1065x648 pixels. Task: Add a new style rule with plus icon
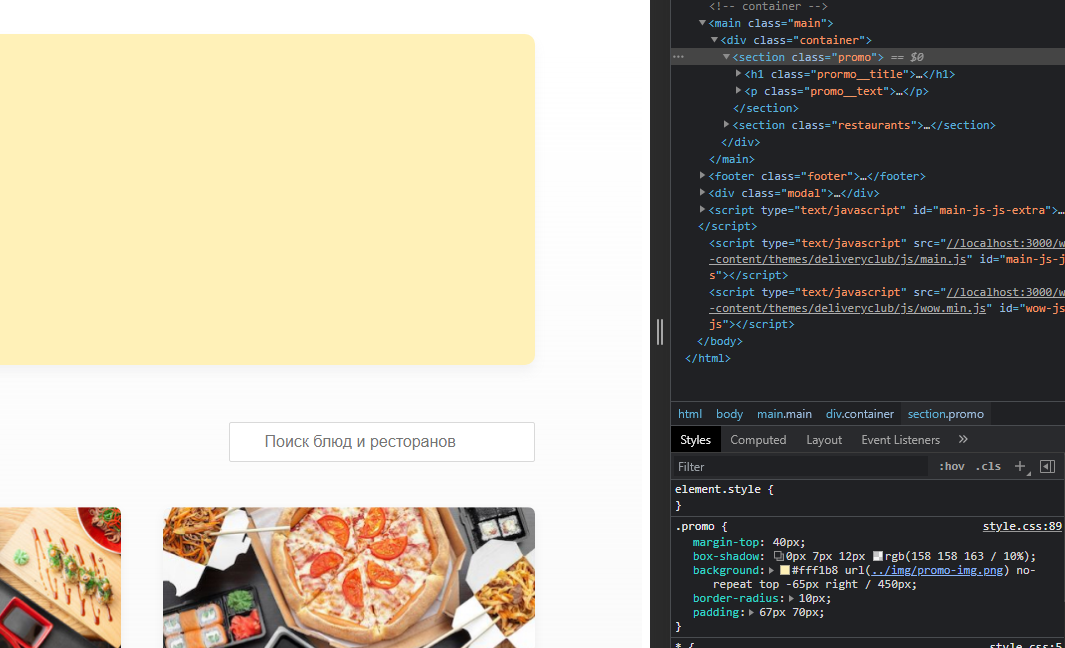[x=1019, y=466]
